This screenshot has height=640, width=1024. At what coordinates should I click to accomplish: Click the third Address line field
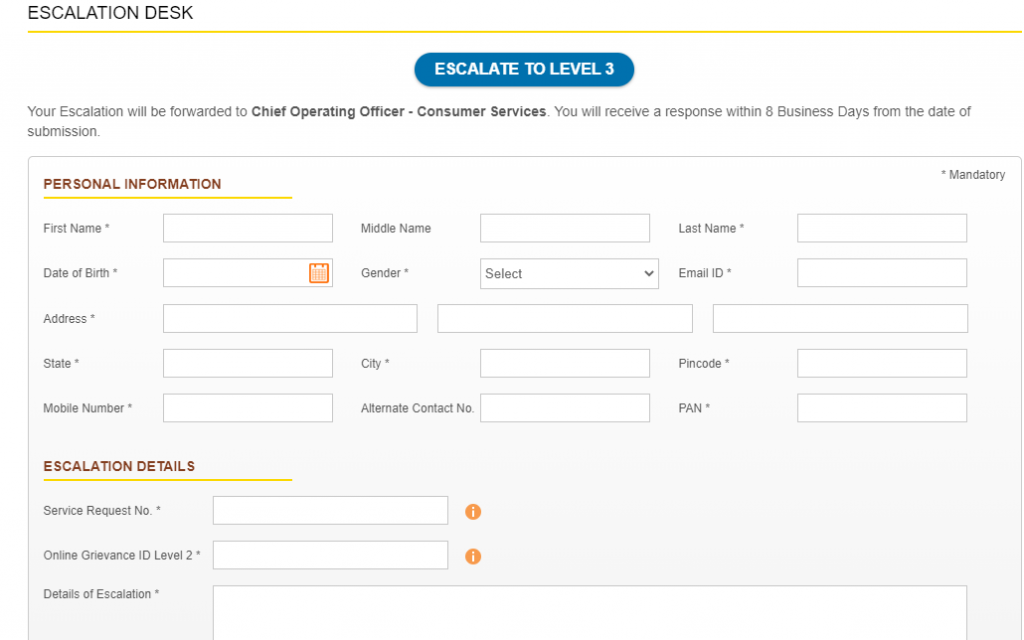click(840, 318)
